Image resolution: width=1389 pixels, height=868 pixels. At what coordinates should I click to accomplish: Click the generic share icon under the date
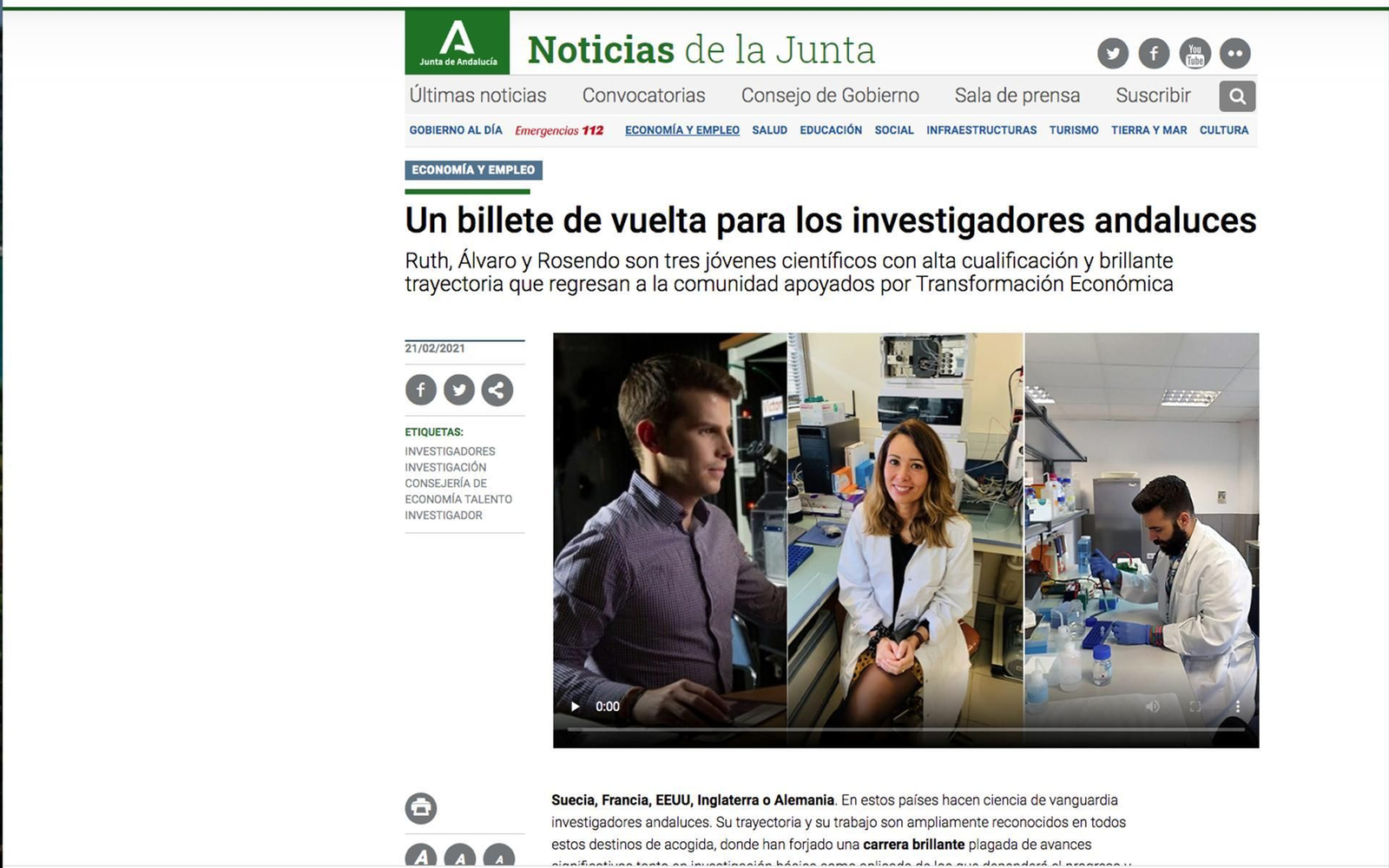[497, 390]
